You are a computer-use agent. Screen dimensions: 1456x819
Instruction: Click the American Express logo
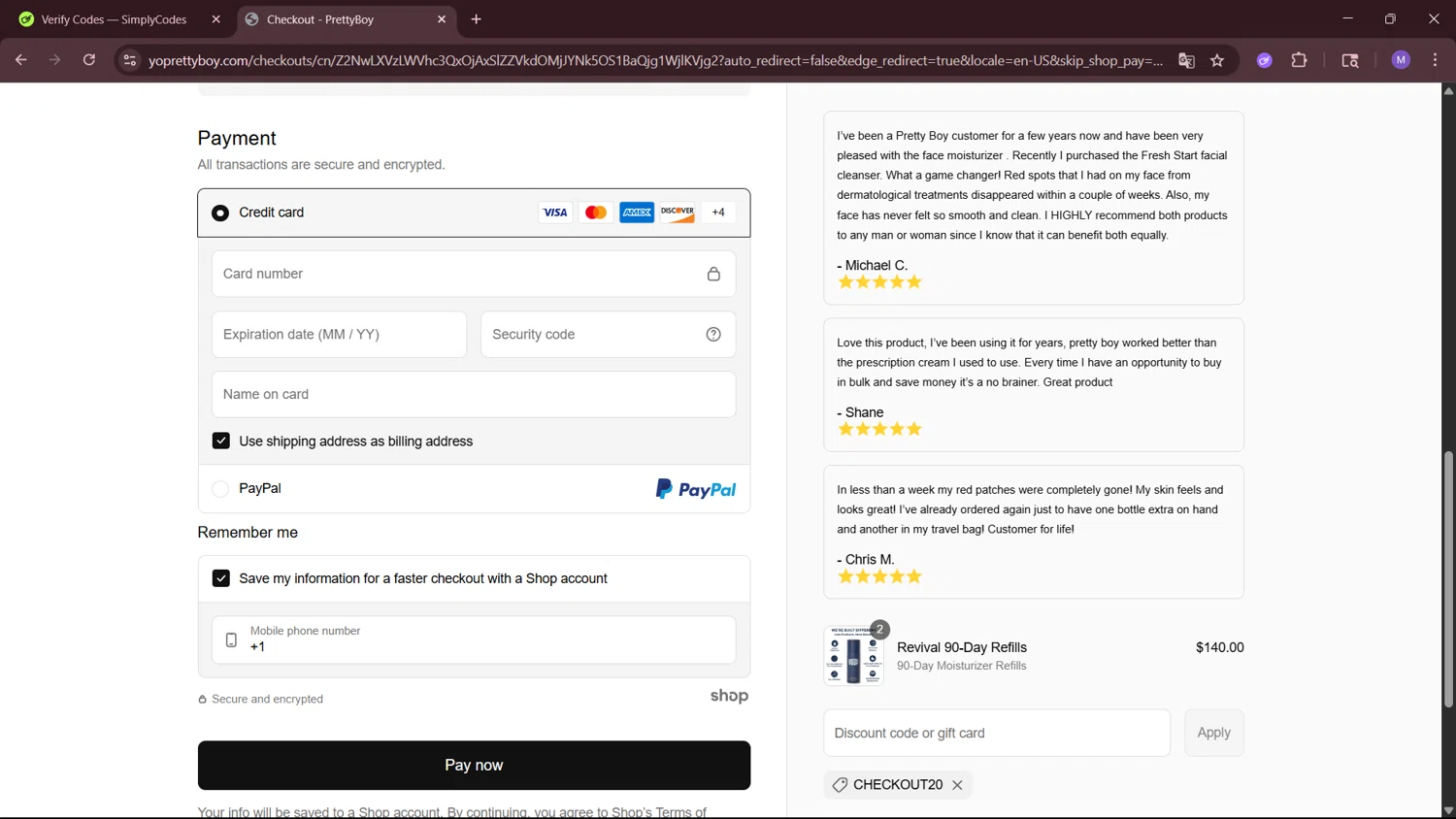coord(637,213)
